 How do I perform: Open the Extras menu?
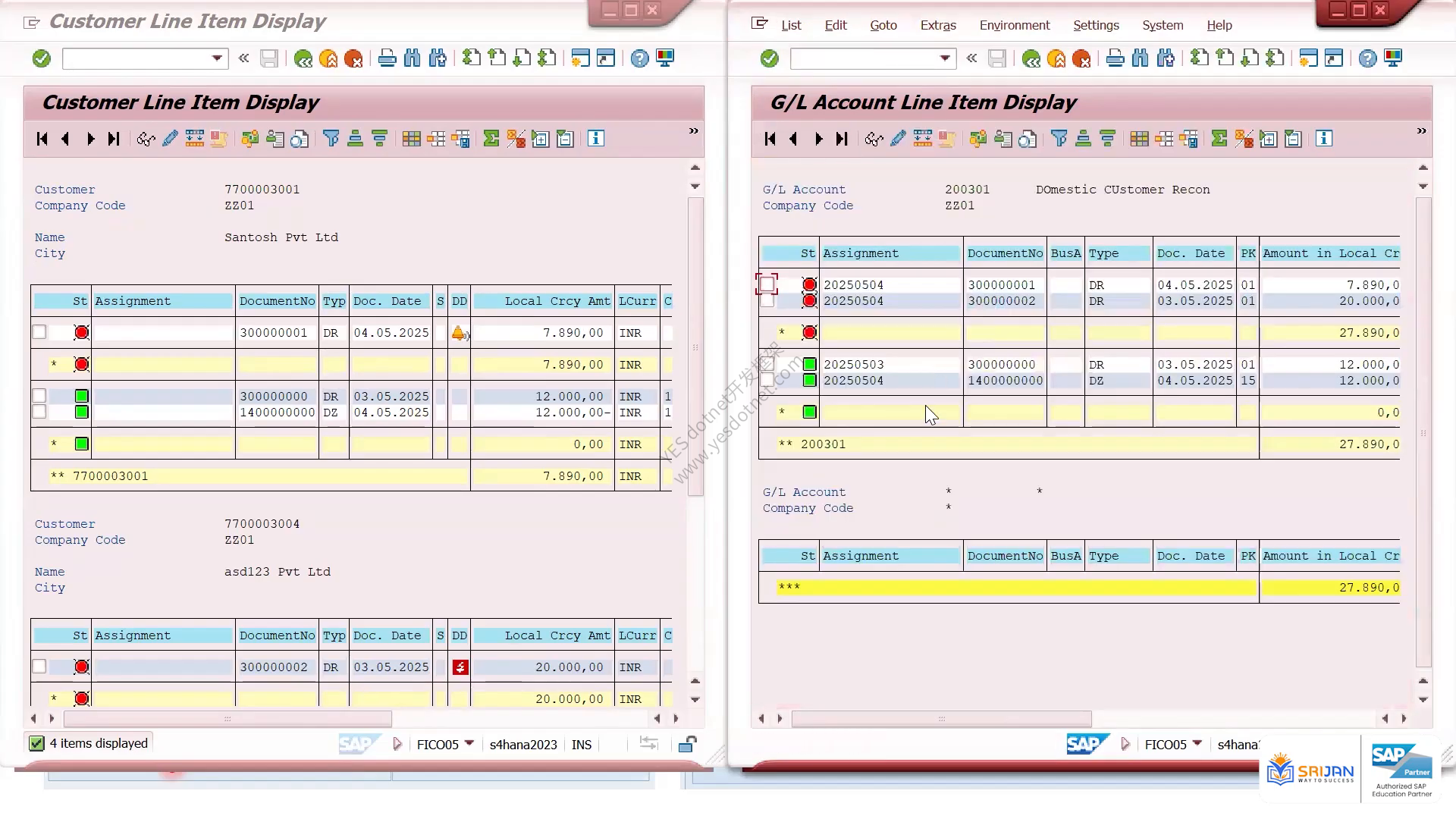(x=938, y=25)
